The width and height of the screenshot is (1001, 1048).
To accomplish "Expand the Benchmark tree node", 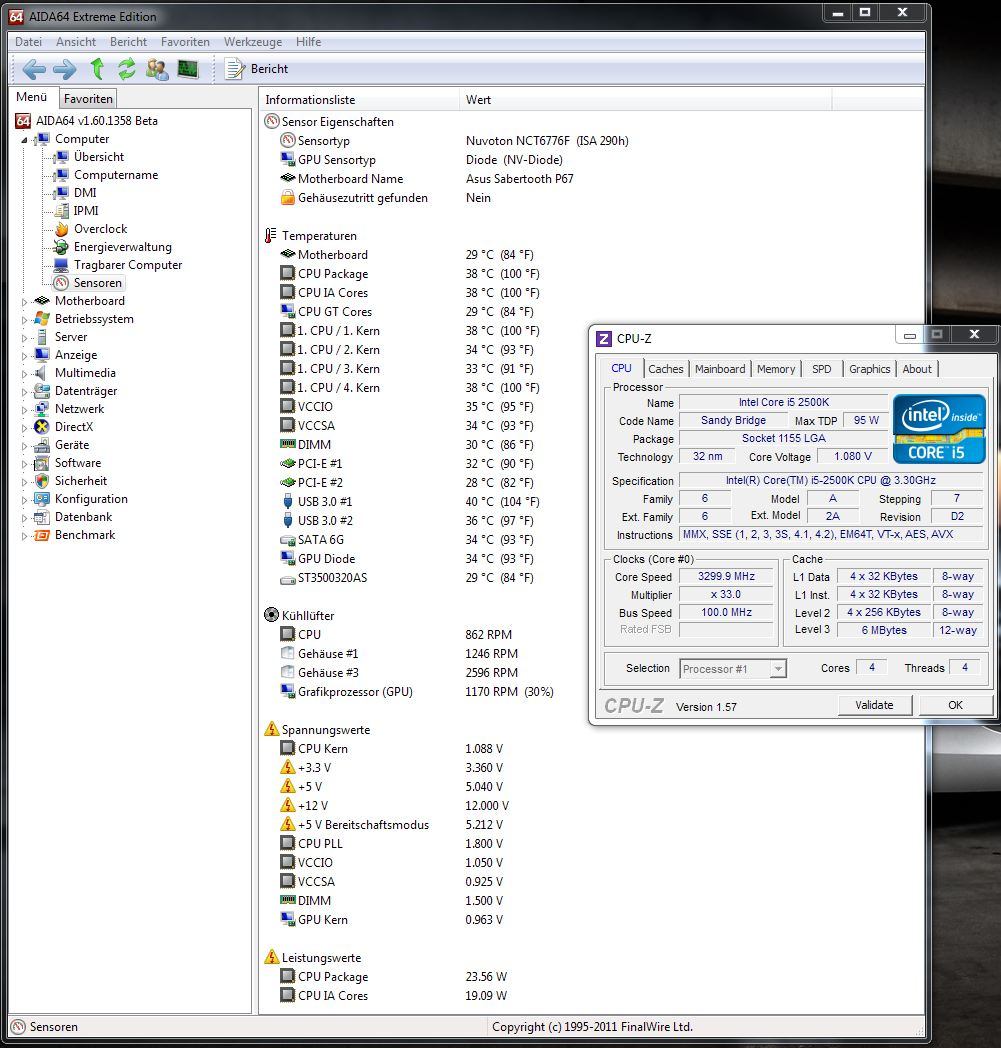I will [25, 535].
